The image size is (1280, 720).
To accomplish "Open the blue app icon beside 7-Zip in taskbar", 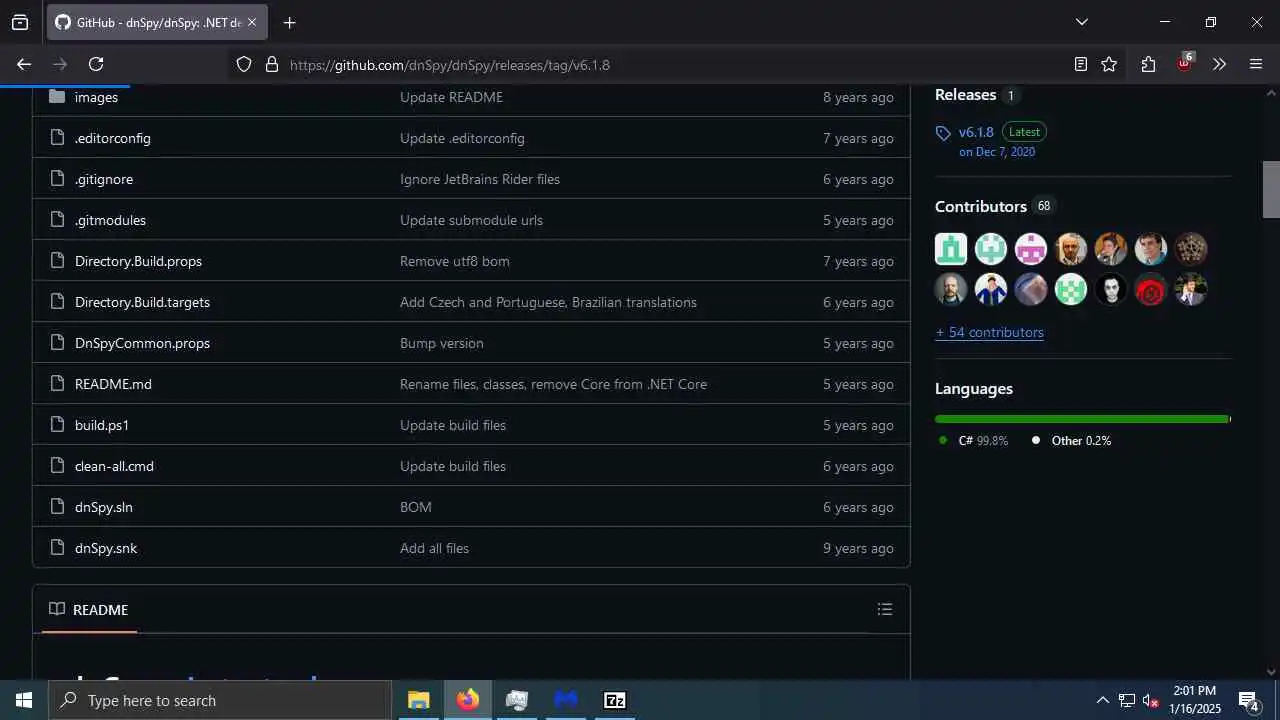I will tap(566, 700).
